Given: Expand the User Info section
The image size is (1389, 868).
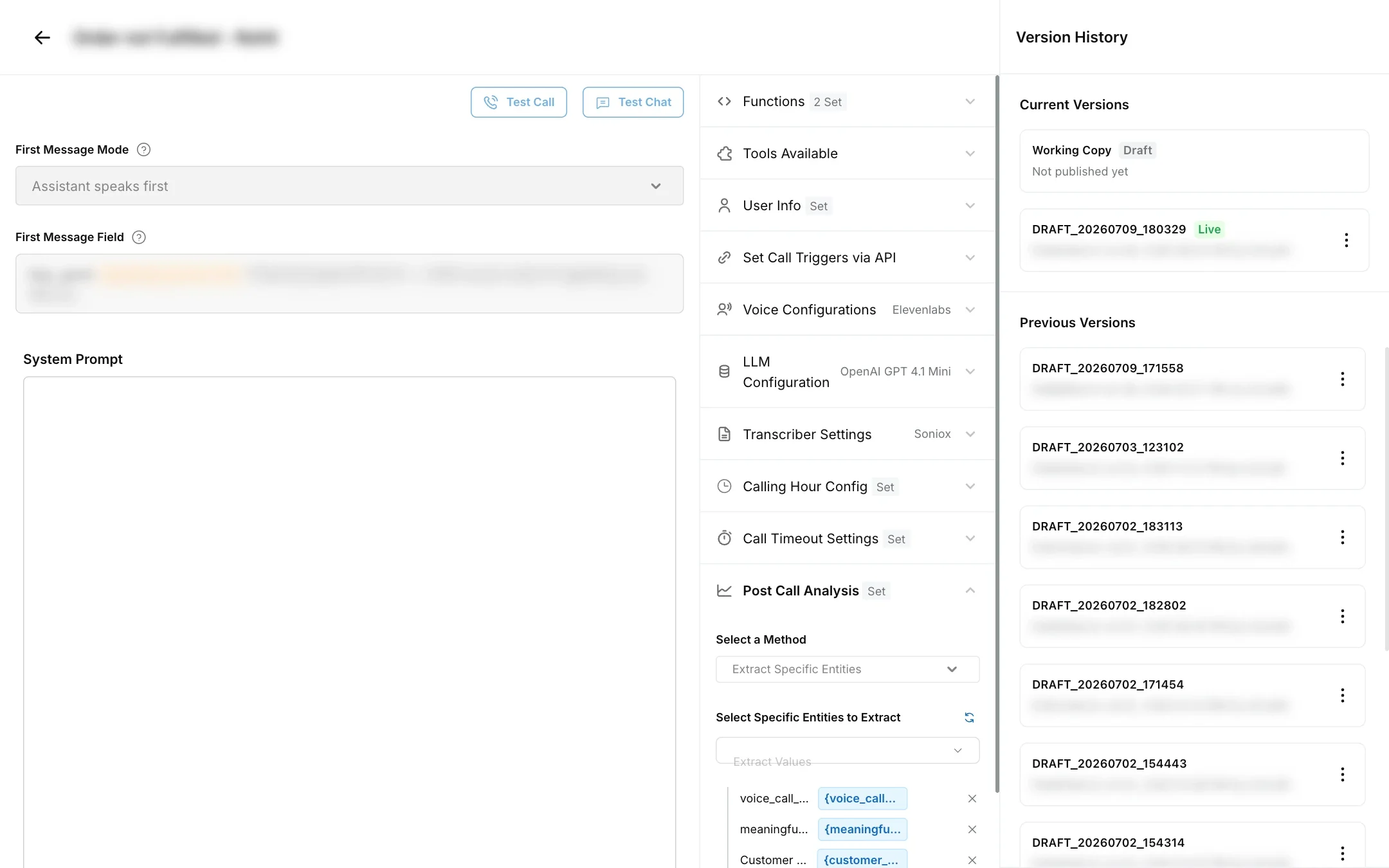Looking at the screenshot, I should tap(970, 206).
